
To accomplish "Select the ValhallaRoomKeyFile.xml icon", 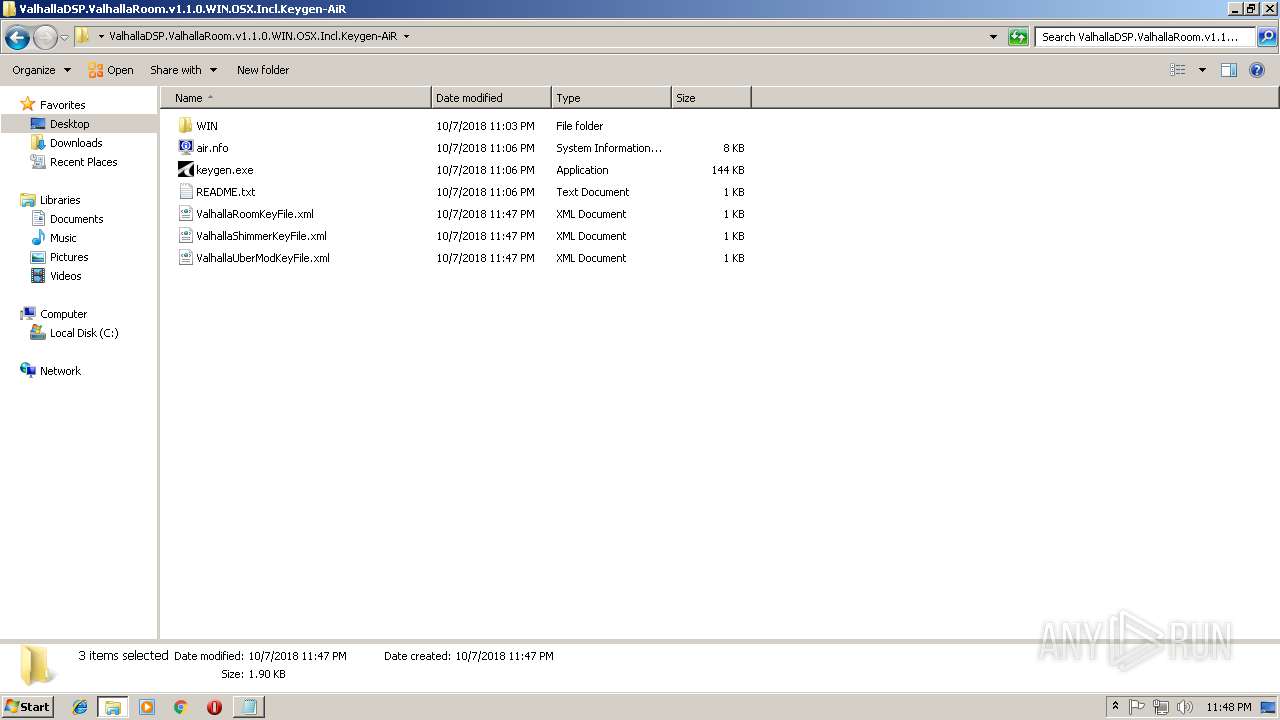I will pyautogui.click(x=185, y=214).
